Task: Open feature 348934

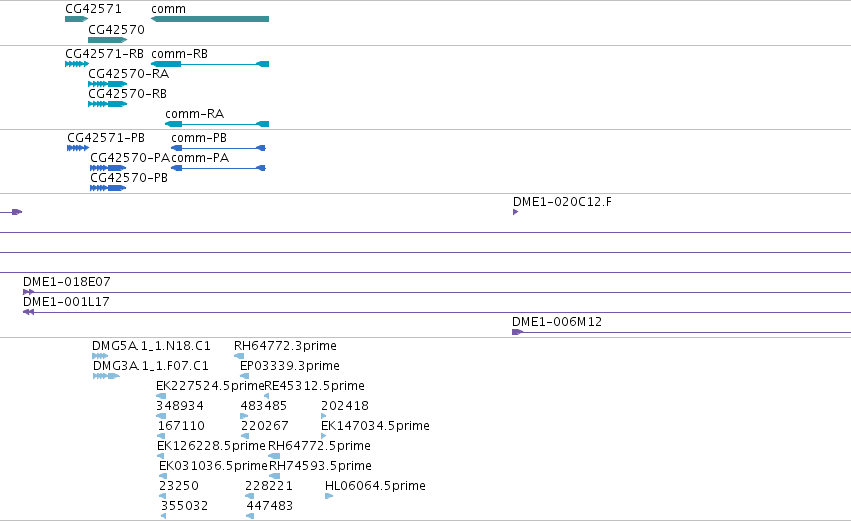Action: click(x=161, y=416)
